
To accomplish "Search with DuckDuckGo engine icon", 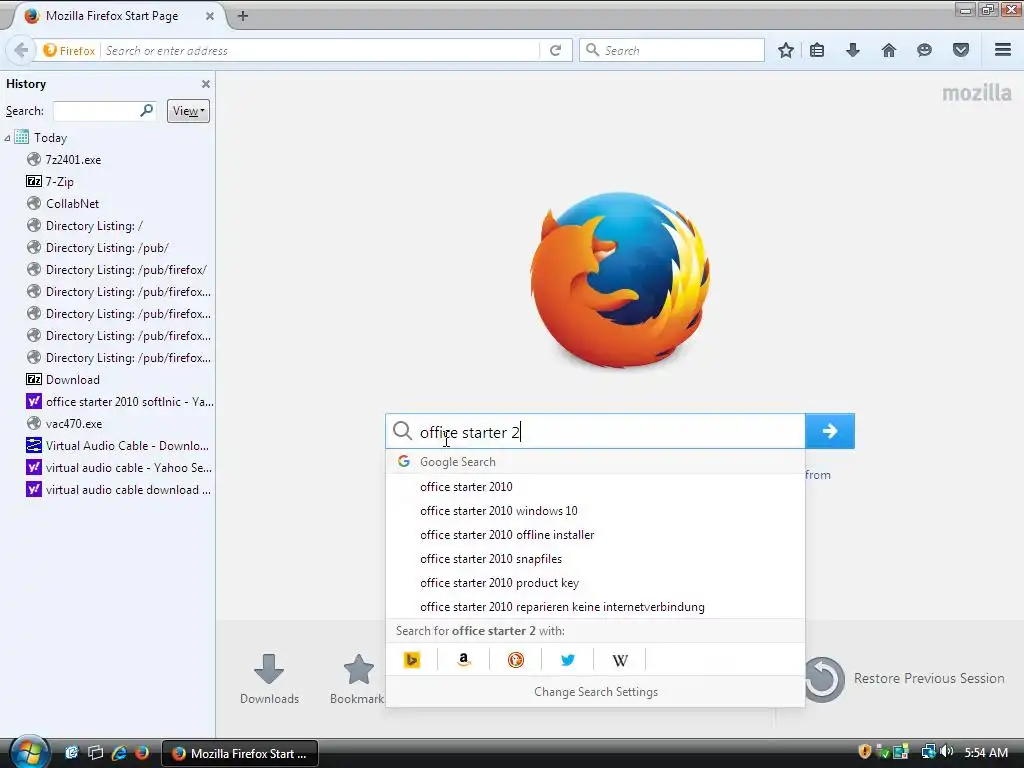I will (x=516, y=660).
